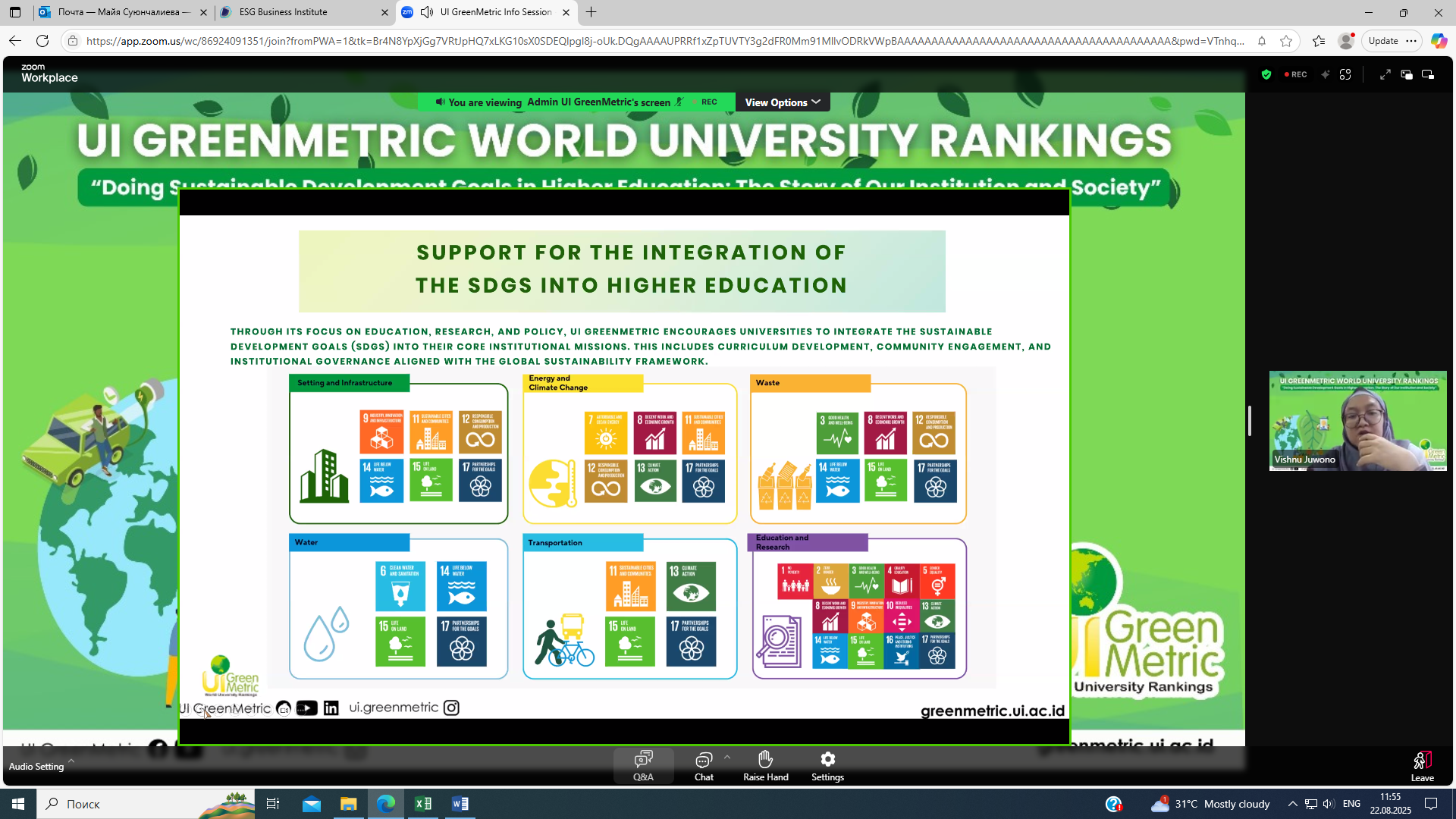Switch to side thumbnail layout icon
This screenshot has width=1456, height=819.
tap(1428, 74)
